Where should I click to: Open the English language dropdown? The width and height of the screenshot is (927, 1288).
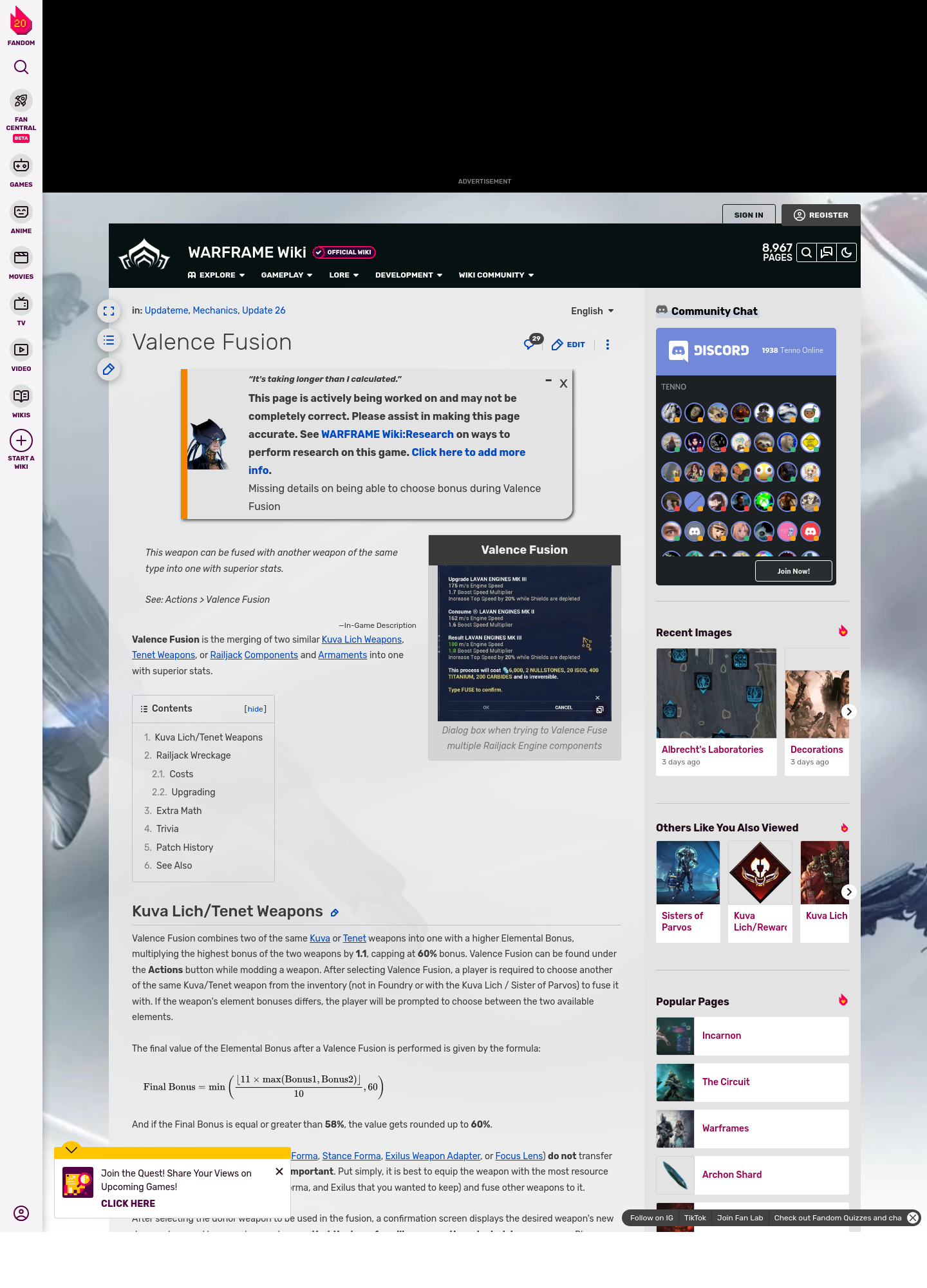(593, 311)
